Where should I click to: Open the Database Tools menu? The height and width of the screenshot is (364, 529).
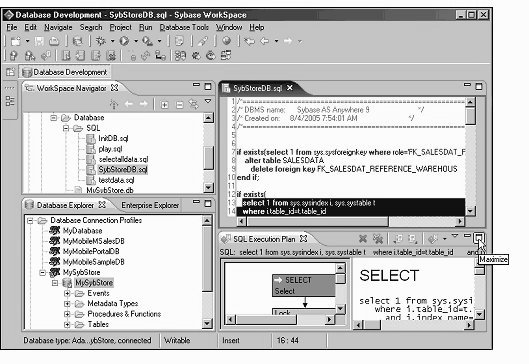click(x=184, y=27)
